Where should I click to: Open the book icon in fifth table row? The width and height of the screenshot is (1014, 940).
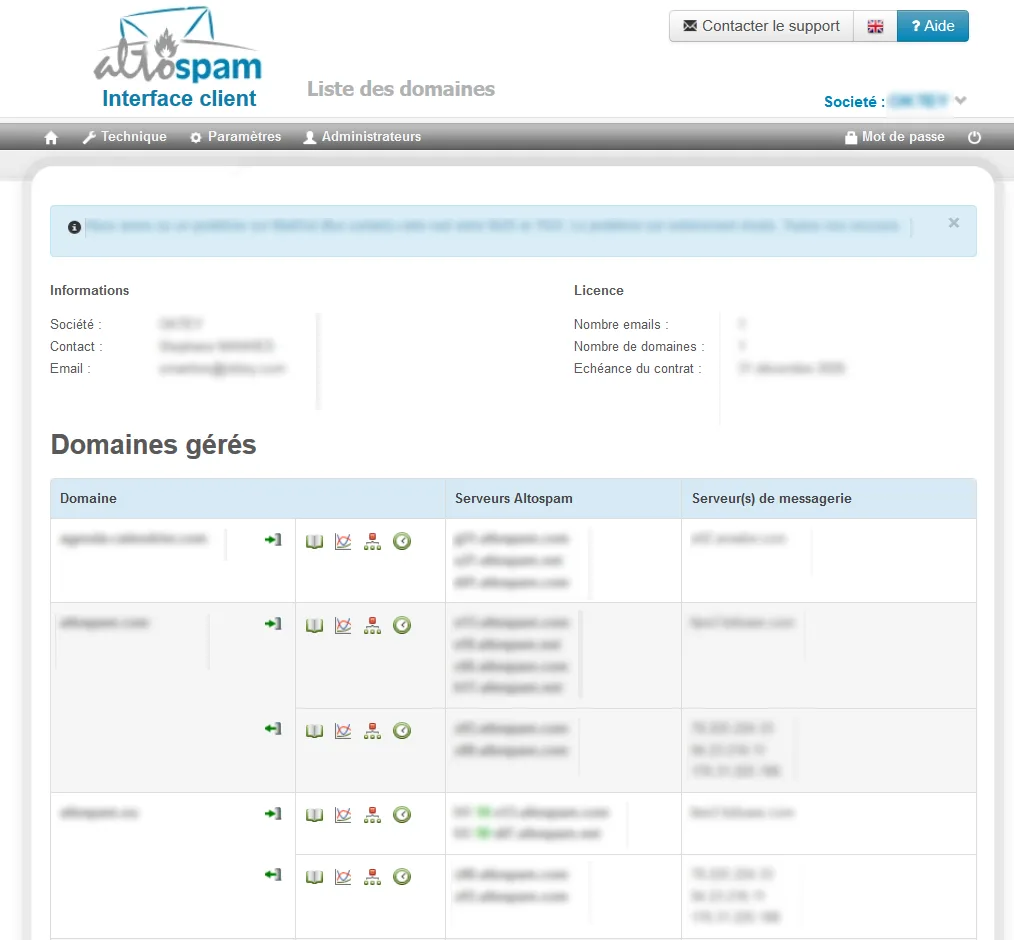click(314, 877)
